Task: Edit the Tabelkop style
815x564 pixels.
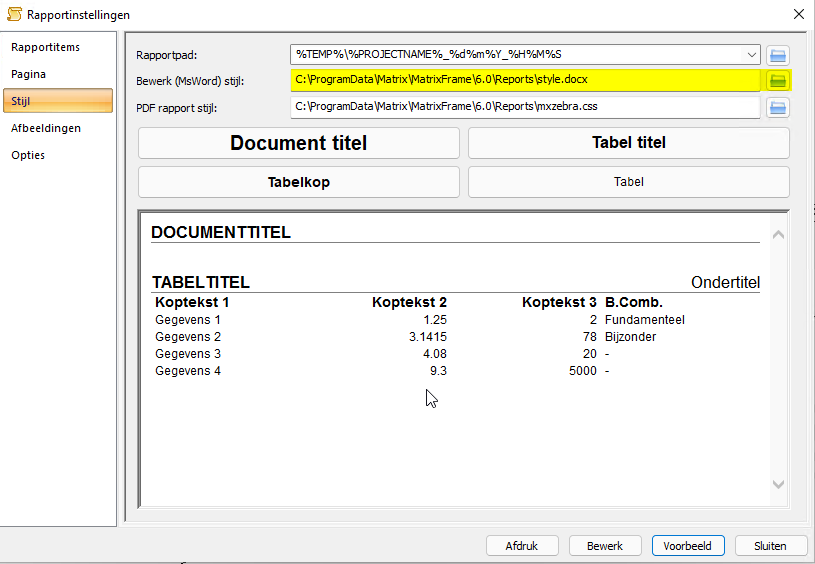Action: click(x=299, y=182)
